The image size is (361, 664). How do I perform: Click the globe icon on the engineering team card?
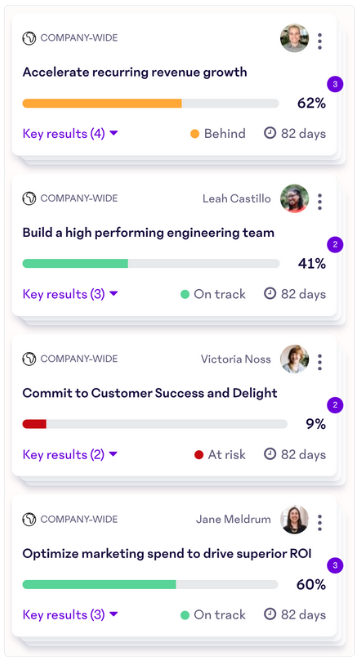(x=29, y=199)
